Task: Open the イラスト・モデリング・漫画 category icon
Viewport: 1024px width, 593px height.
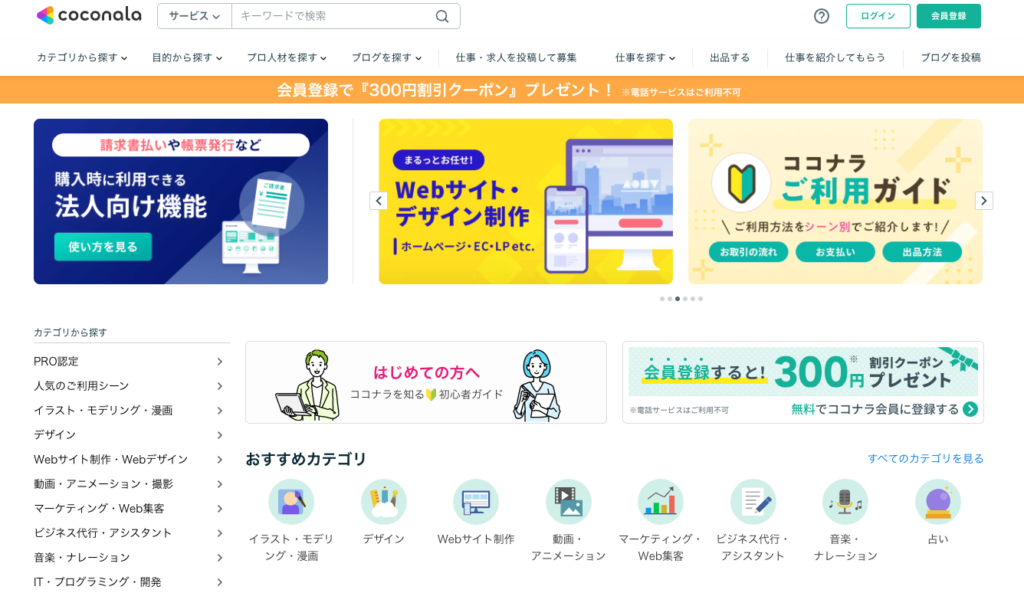Action: (291, 502)
